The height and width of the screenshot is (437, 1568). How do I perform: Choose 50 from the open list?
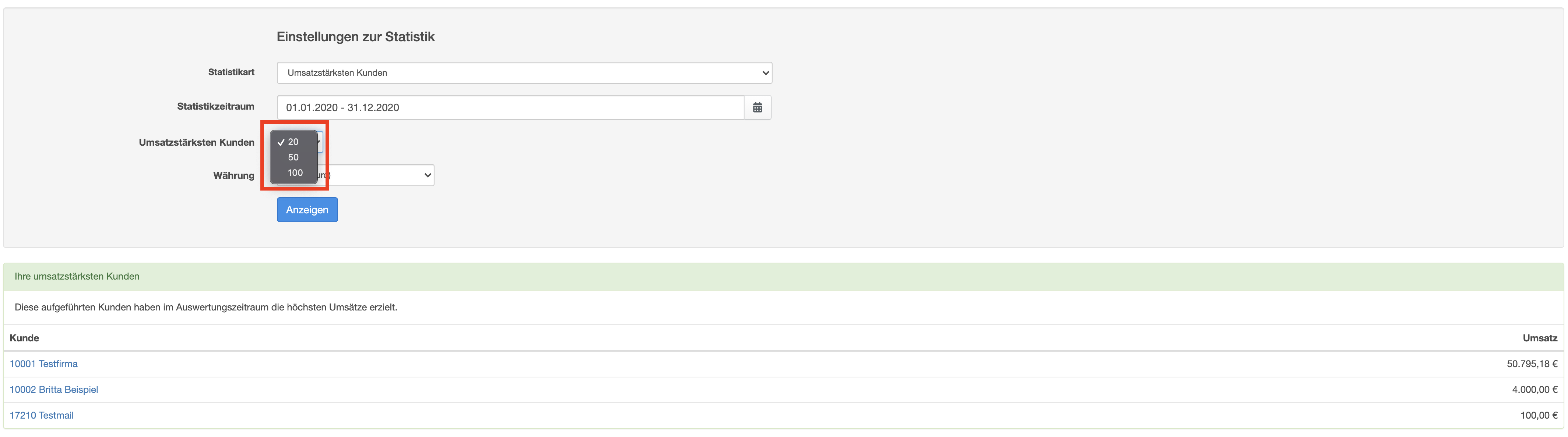tap(293, 157)
